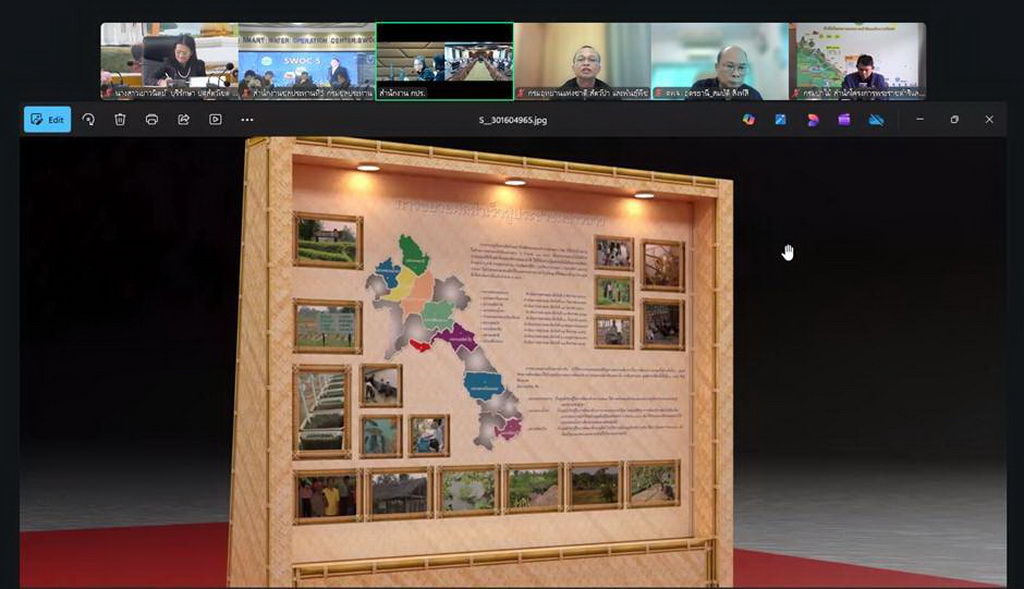Click the Edit image button
This screenshot has width=1024, height=589.
point(47,119)
